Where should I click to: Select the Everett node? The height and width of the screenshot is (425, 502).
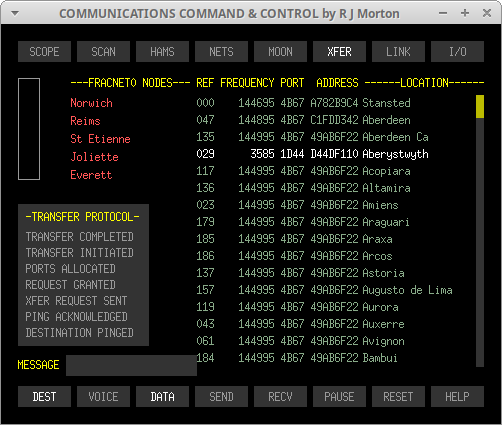(x=91, y=175)
